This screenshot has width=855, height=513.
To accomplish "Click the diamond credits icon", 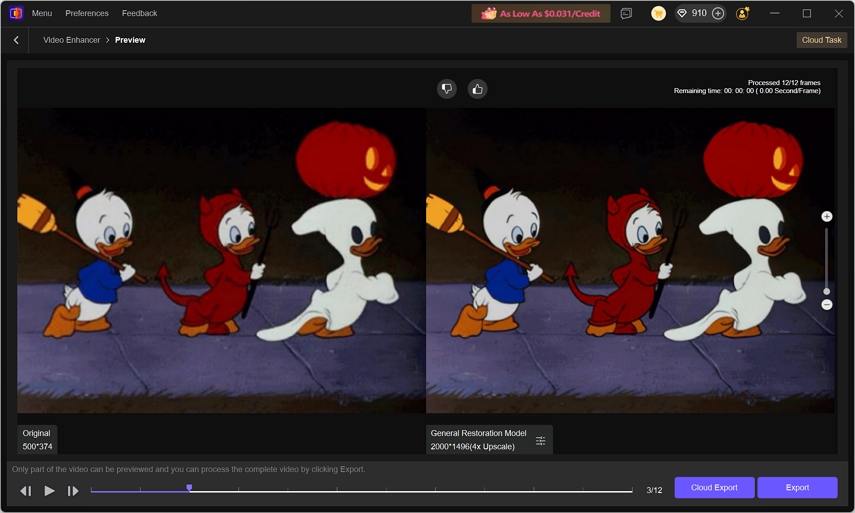I will pos(682,14).
